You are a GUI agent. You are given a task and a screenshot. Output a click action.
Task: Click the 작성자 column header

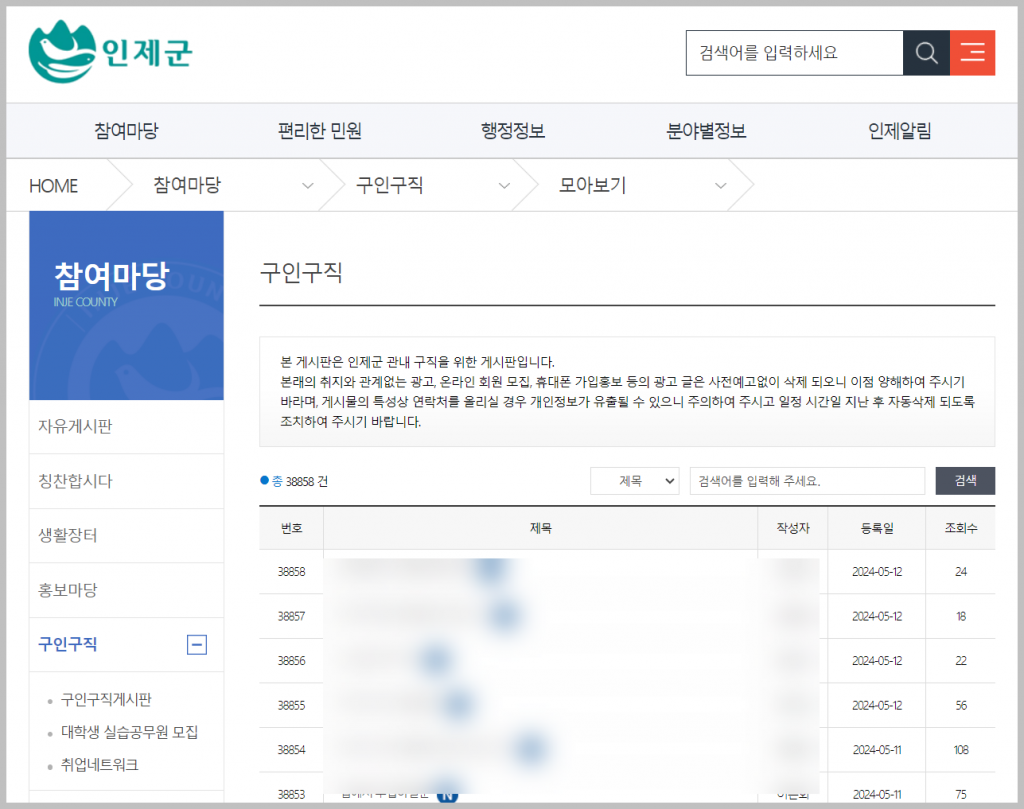point(793,528)
